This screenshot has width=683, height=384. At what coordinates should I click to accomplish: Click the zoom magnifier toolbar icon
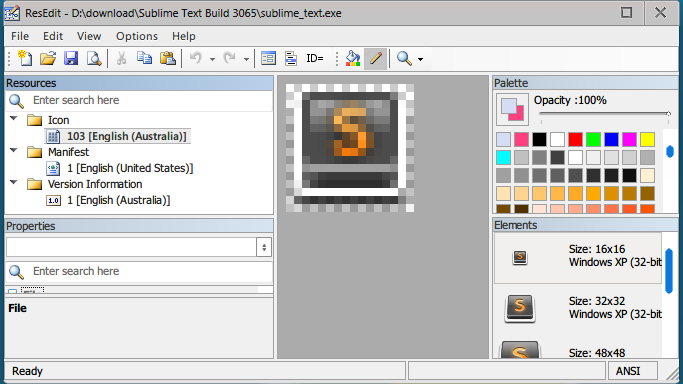click(x=404, y=58)
